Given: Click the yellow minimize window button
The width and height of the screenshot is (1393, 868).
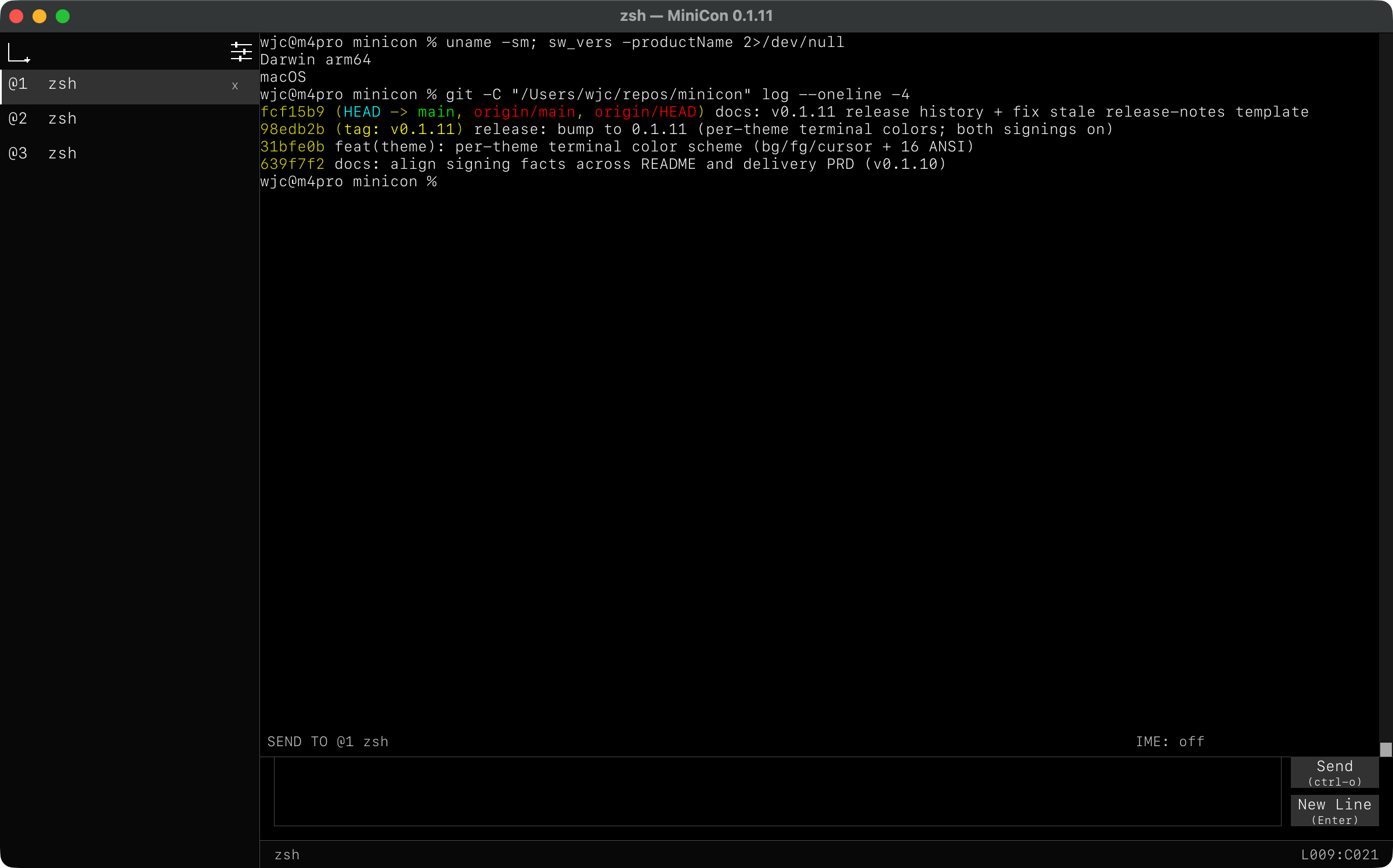Looking at the screenshot, I should click(39, 16).
